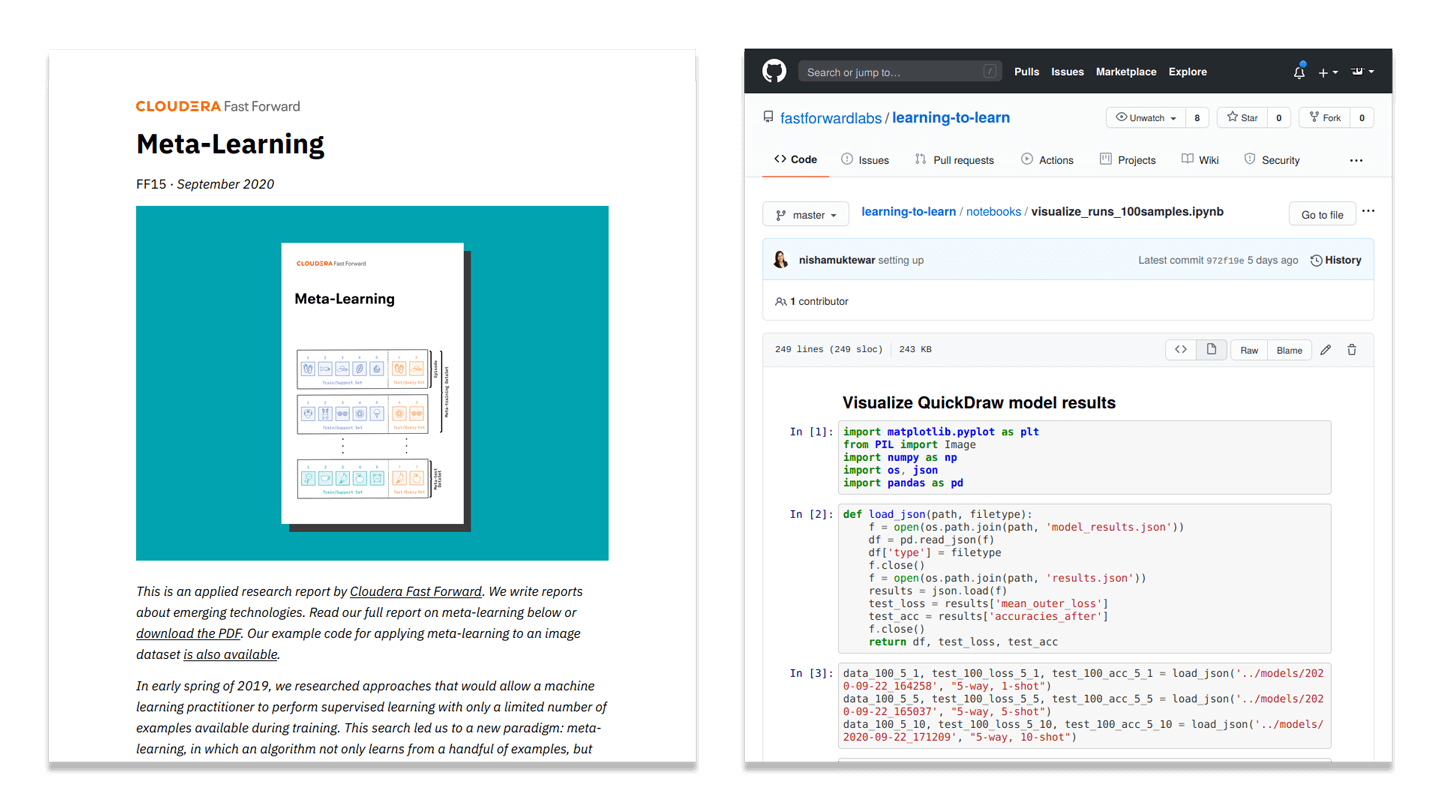Viewport: 1440px width, 810px height.
Task: Click the Go to file button
Action: pos(1322,215)
